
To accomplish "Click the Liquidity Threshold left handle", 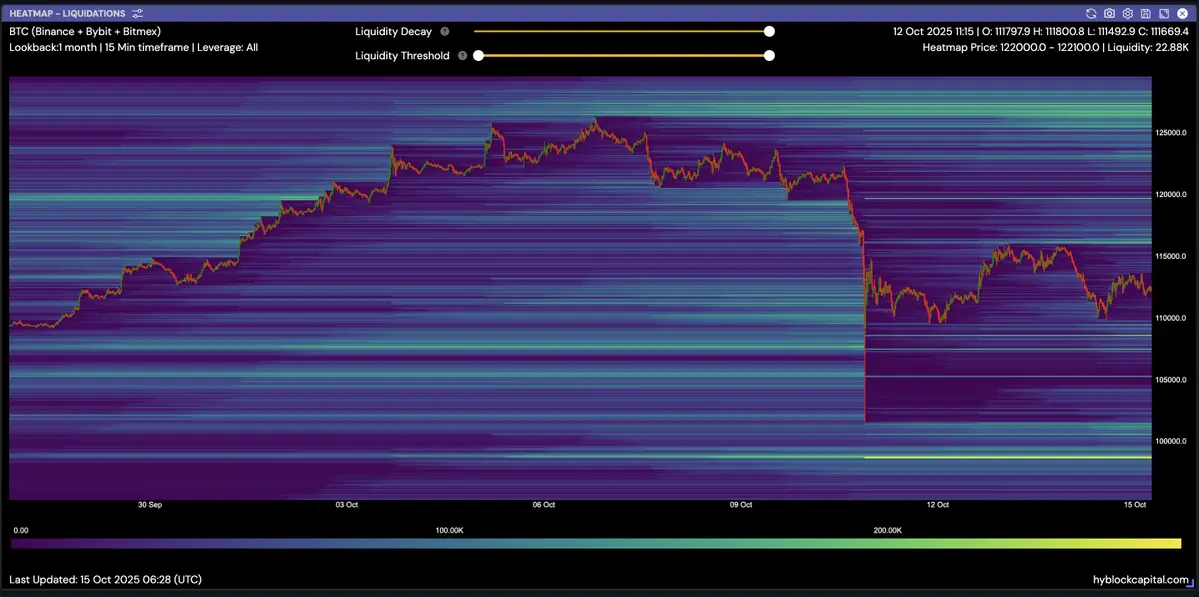I will click(x=479, y=55).
